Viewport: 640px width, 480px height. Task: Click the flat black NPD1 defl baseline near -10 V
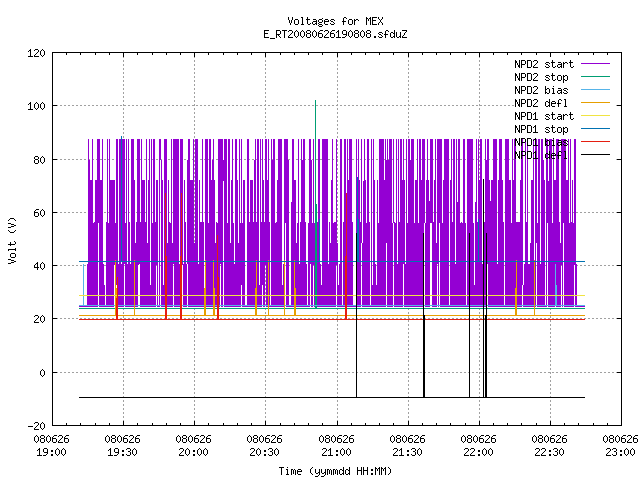(x=332, y=397)
